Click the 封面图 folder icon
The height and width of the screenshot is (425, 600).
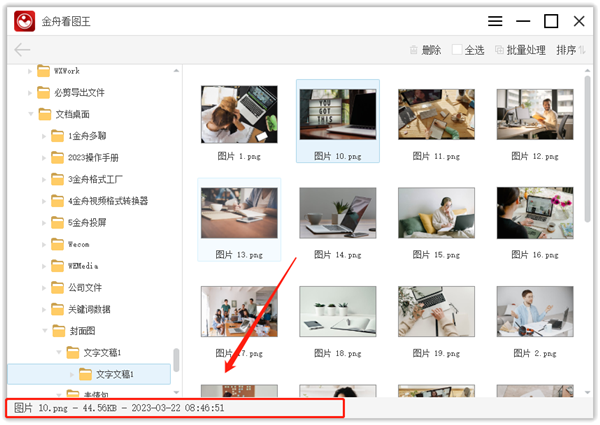[x=59, y=331]
